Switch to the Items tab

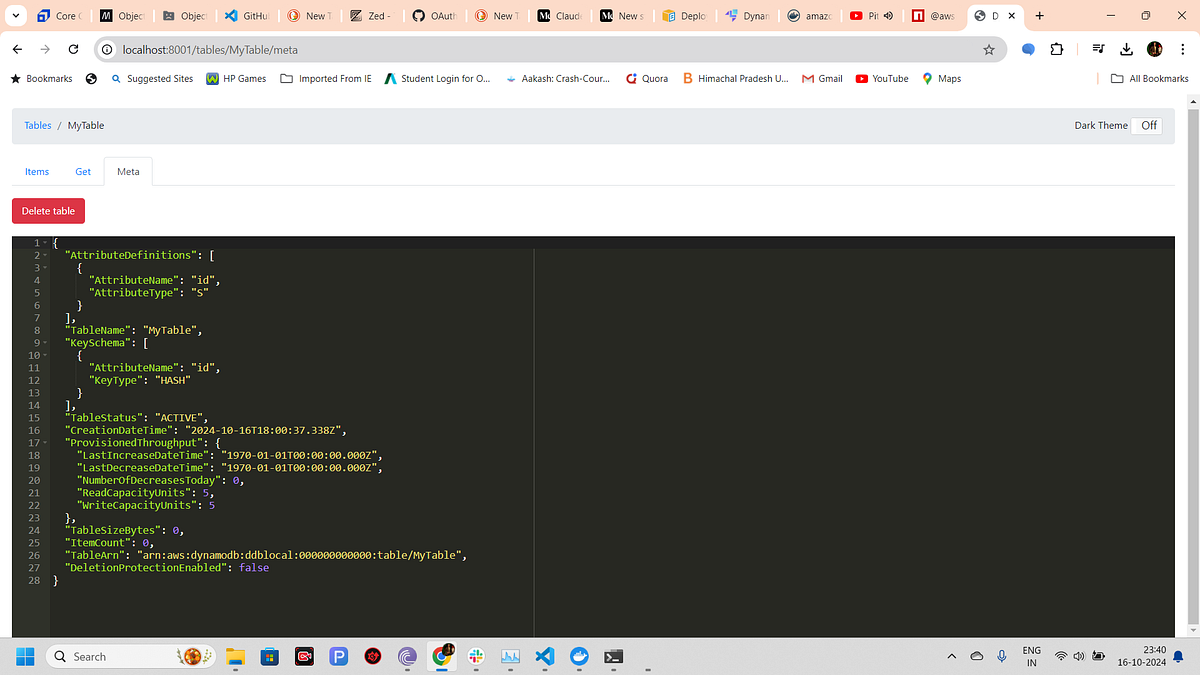[36, 171]
